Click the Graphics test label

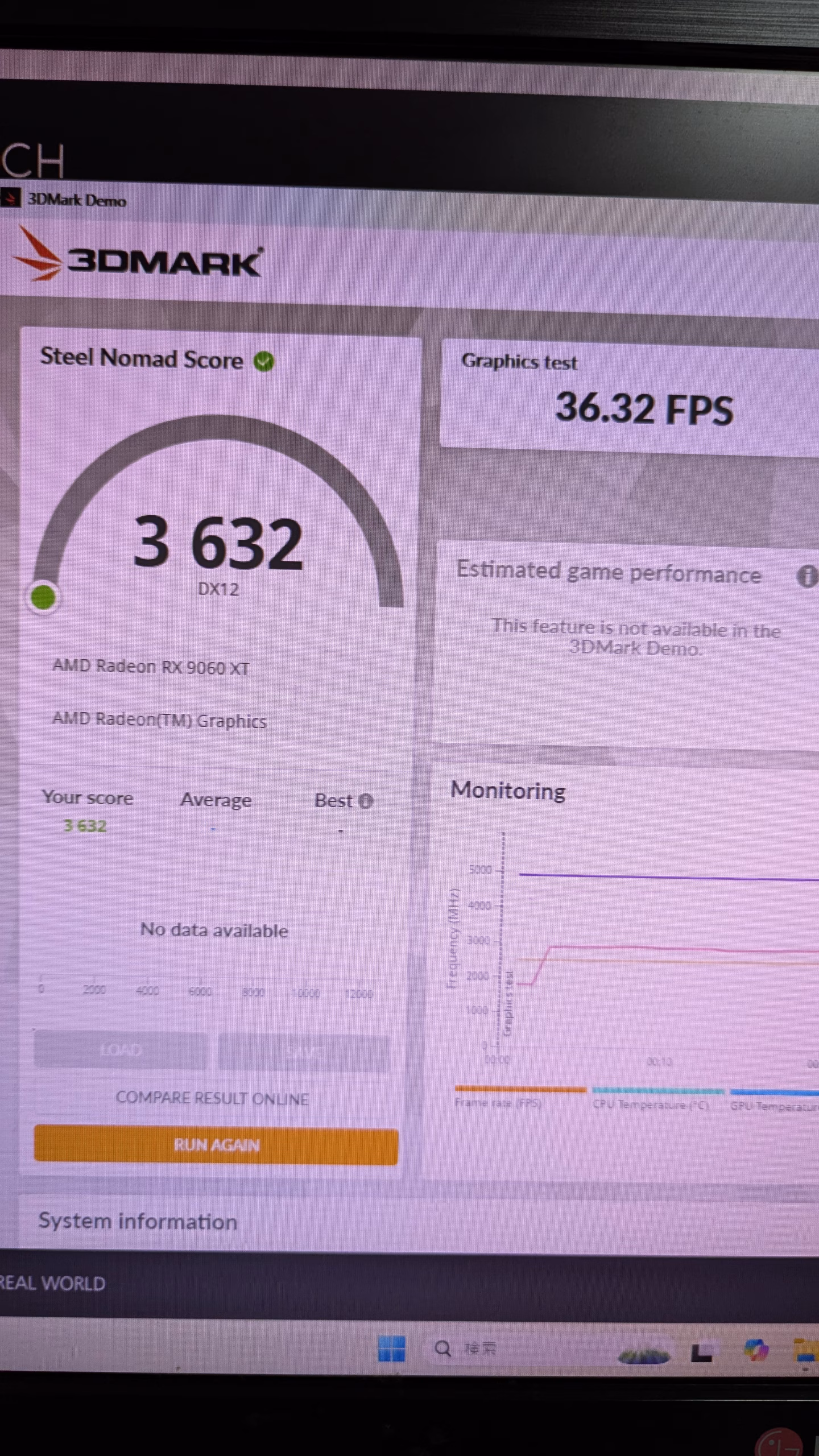[519, 362]
